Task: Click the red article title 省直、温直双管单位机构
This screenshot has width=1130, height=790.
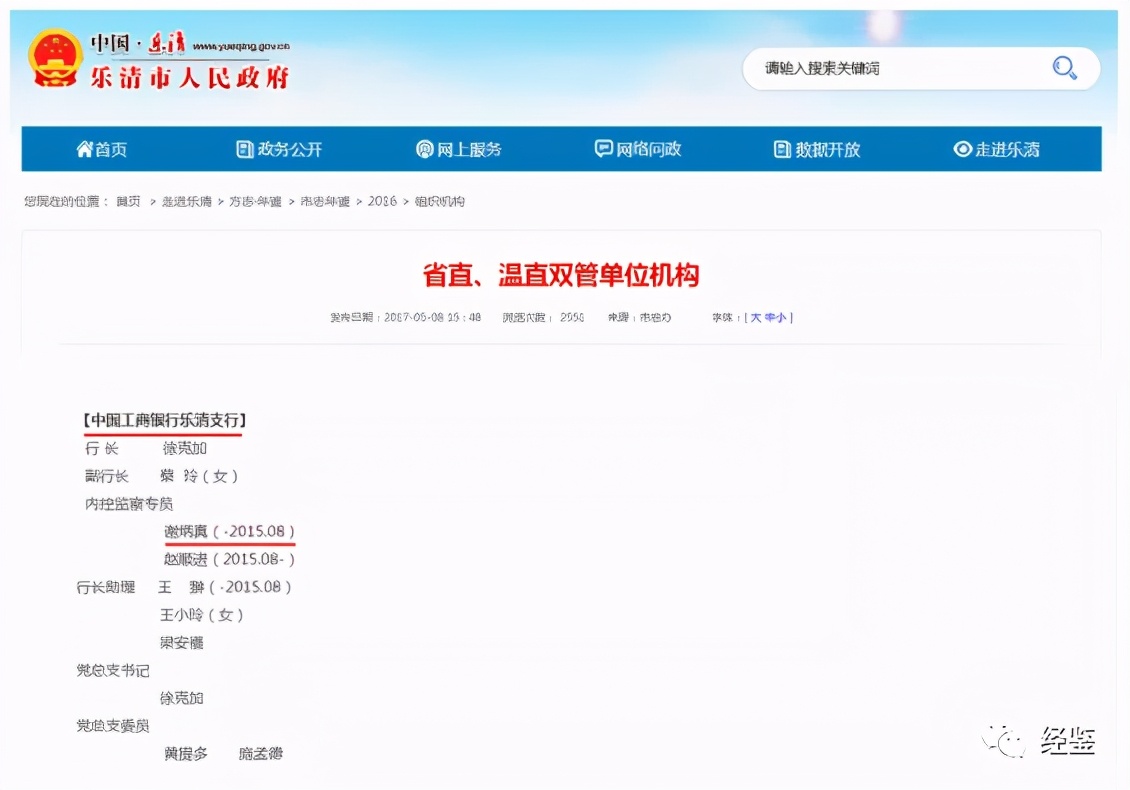Action: pyautogui.click(x=565, y=274)
